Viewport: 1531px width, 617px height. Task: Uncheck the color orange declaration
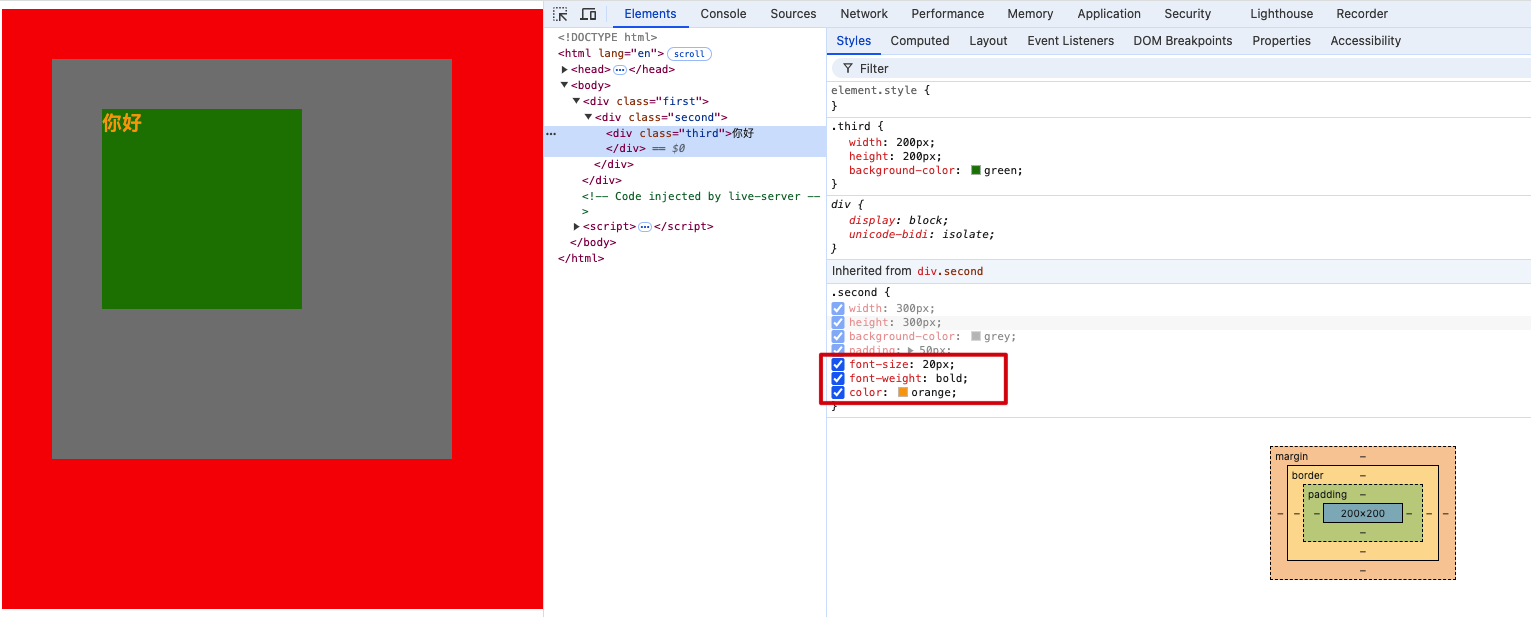point(838,393)
